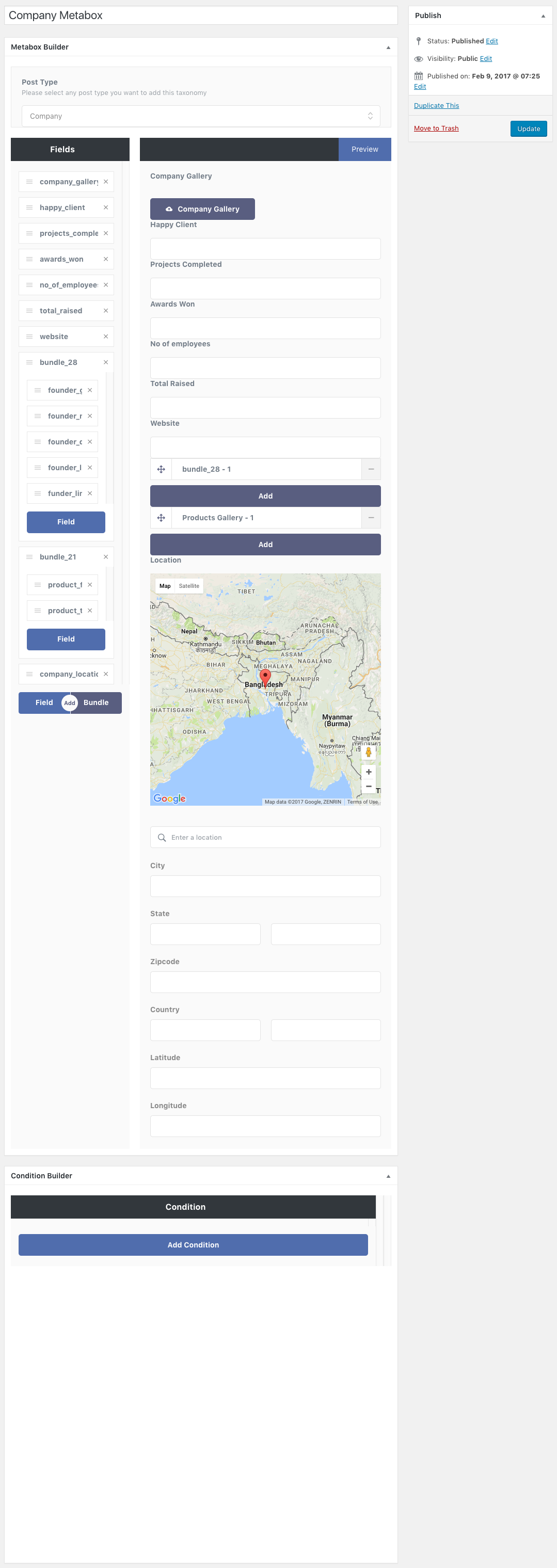This screenshot has height=1568, width=557.
Task: Switch the map to Satellite view
Action: tap(189, 586)
